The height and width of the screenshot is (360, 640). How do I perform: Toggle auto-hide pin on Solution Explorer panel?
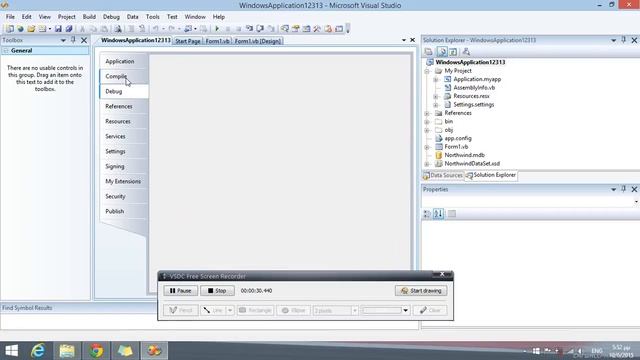(x=624, y=40)
